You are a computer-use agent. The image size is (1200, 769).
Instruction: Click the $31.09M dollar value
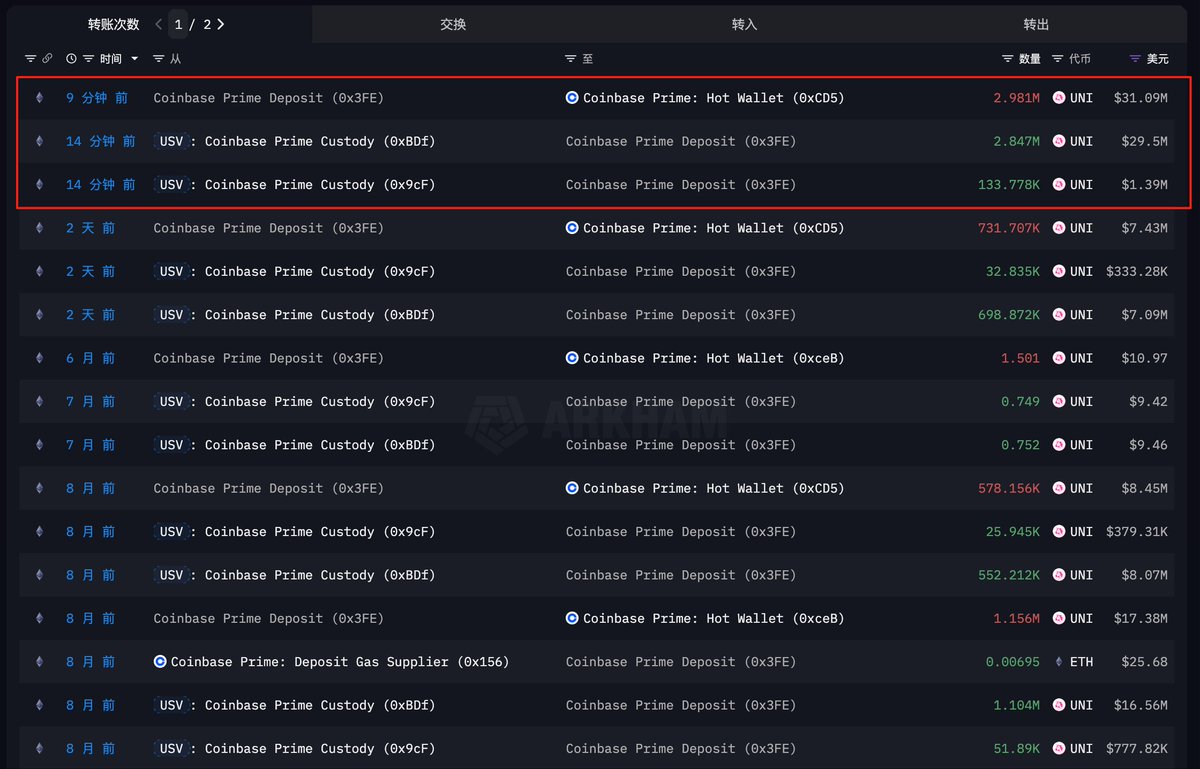tap(1141, 98)
